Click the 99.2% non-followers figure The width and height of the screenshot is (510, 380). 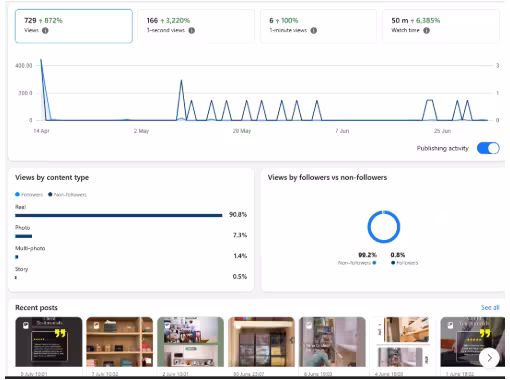pos(367,255)
